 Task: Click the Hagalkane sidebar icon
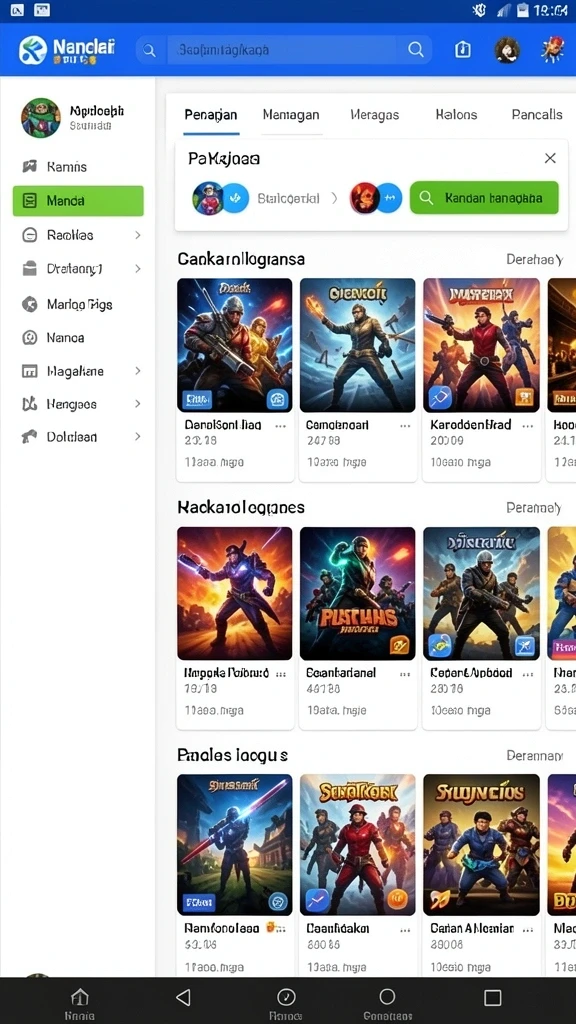29,371
